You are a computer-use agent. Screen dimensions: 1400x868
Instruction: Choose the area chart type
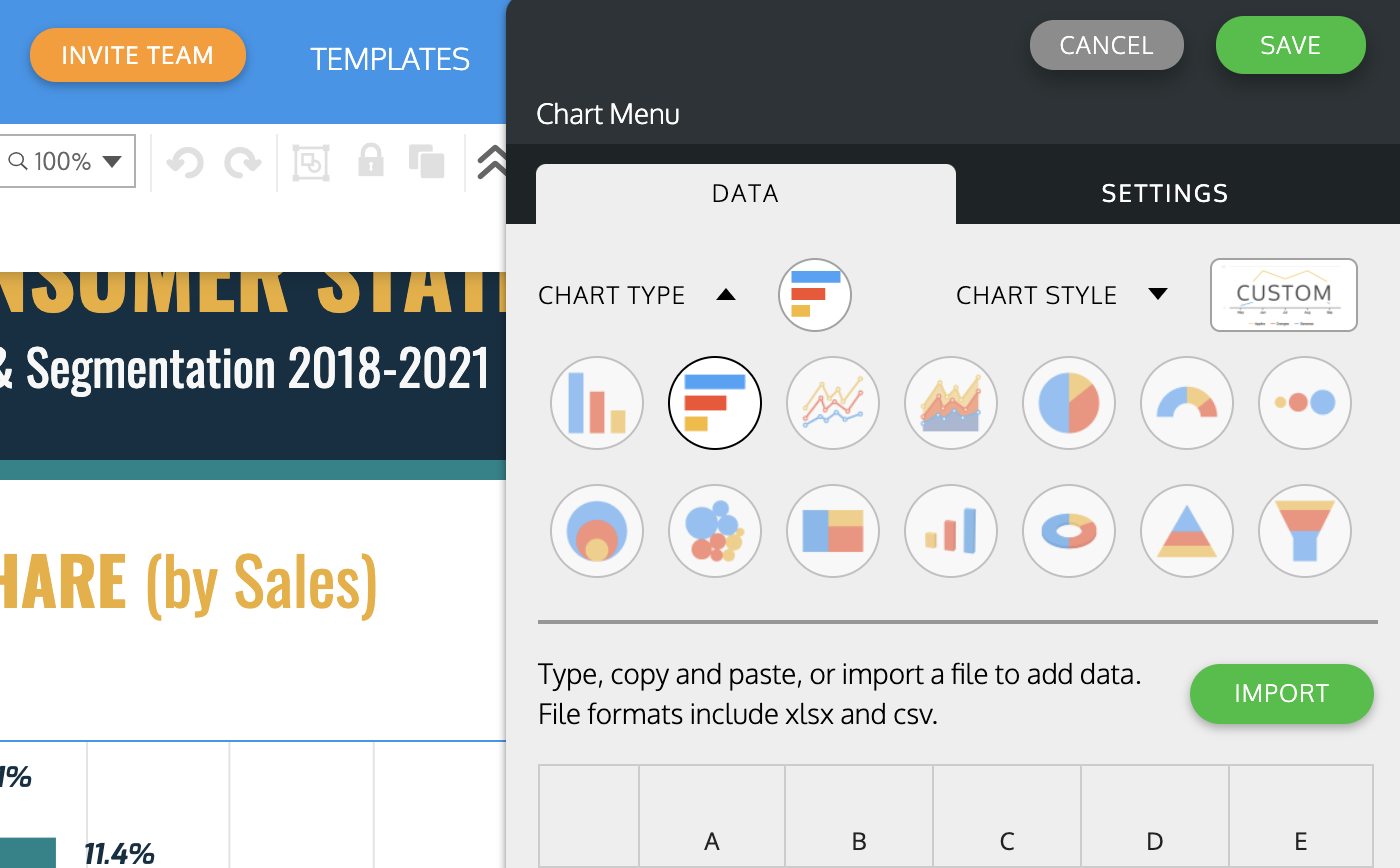click(x=951, y=403)
